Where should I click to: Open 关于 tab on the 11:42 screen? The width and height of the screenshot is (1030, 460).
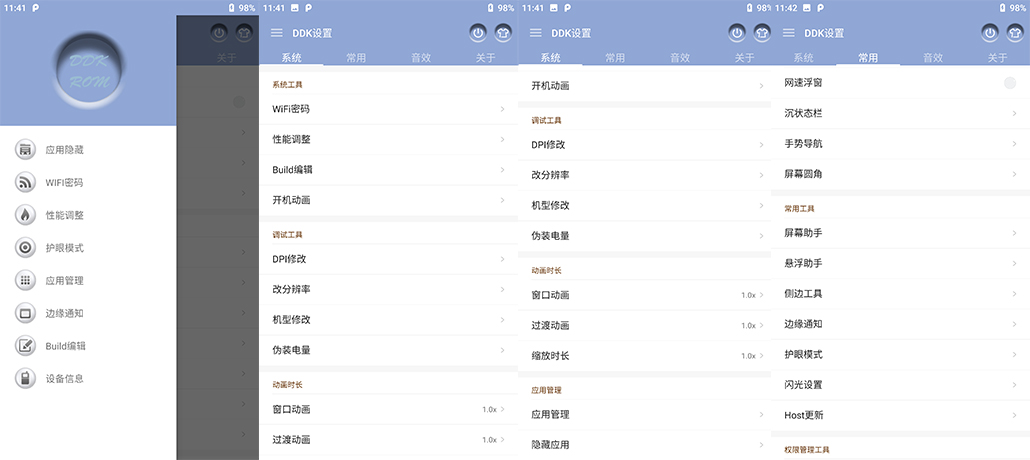[x=997, y=58]
